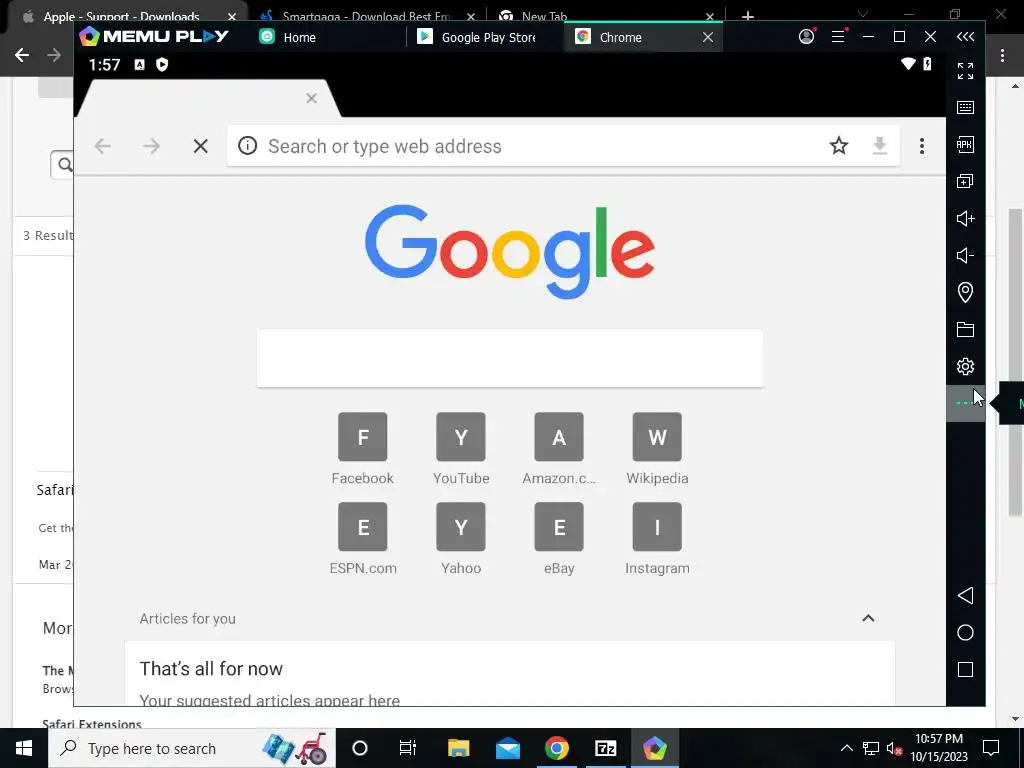View site info circle icon in address bar
The height and width of the screenshot is (768, 1024).
click(248, 146)
